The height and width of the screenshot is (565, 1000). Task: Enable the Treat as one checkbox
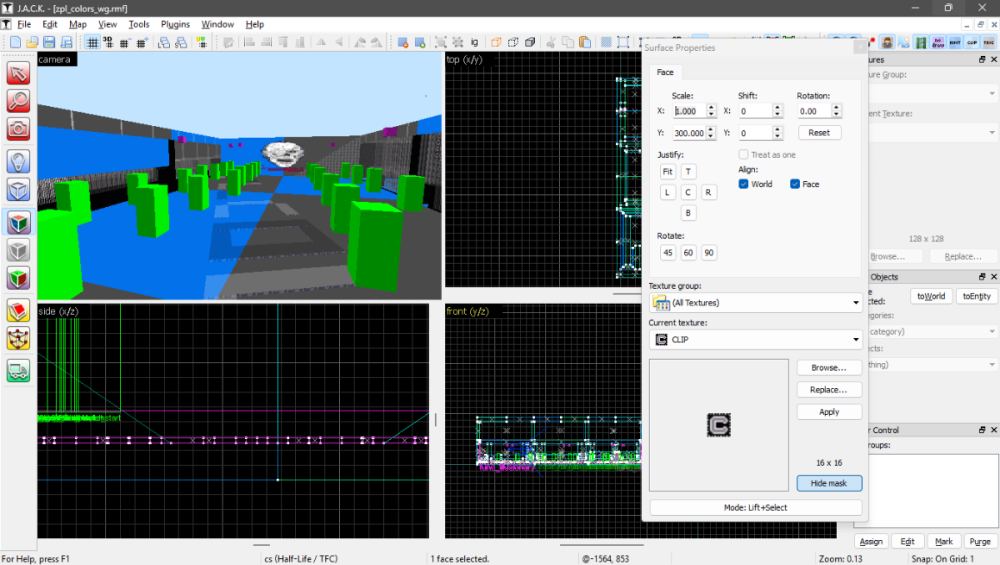point(744,154)
